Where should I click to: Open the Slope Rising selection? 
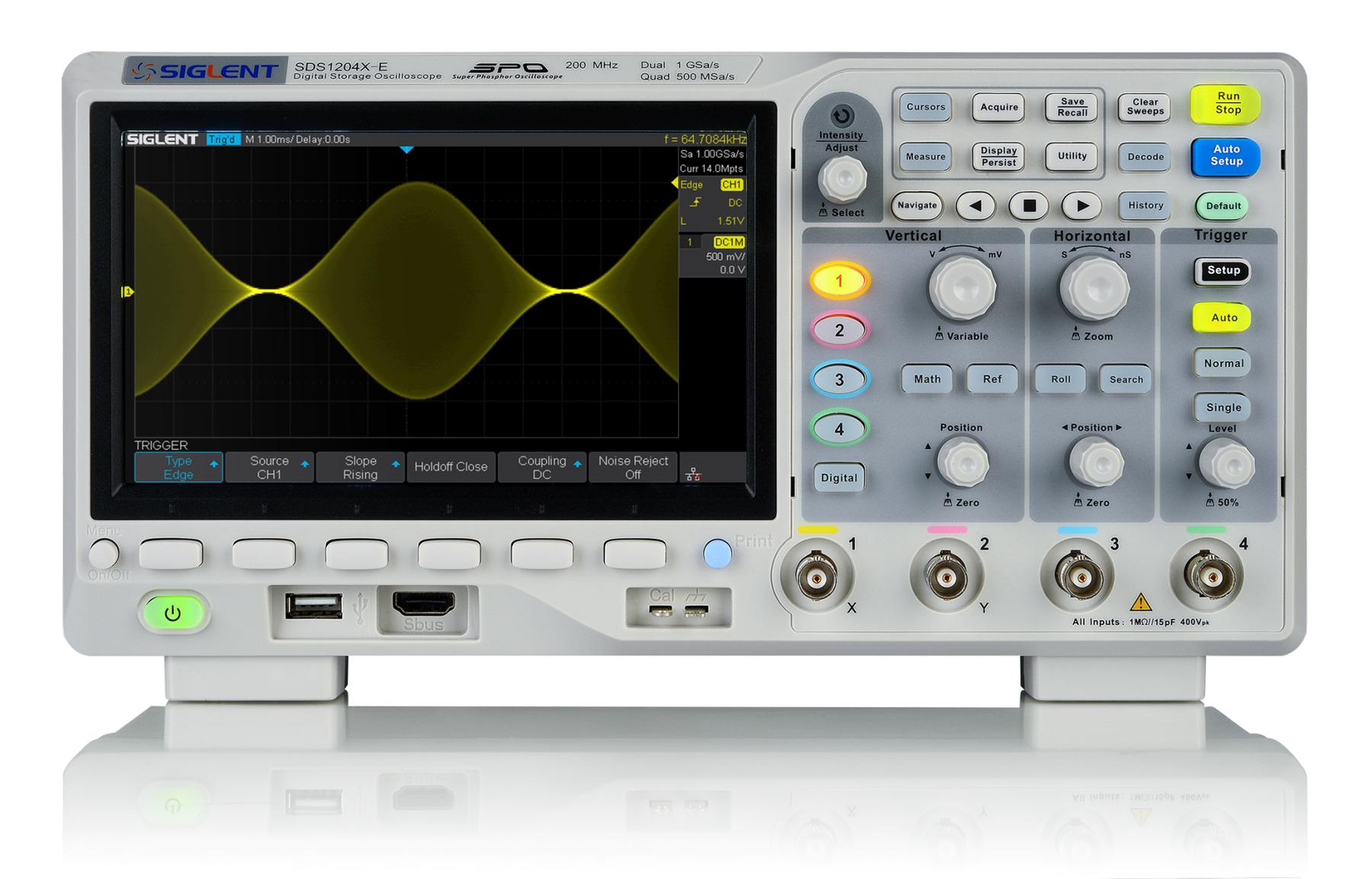[x=359, y=467]
